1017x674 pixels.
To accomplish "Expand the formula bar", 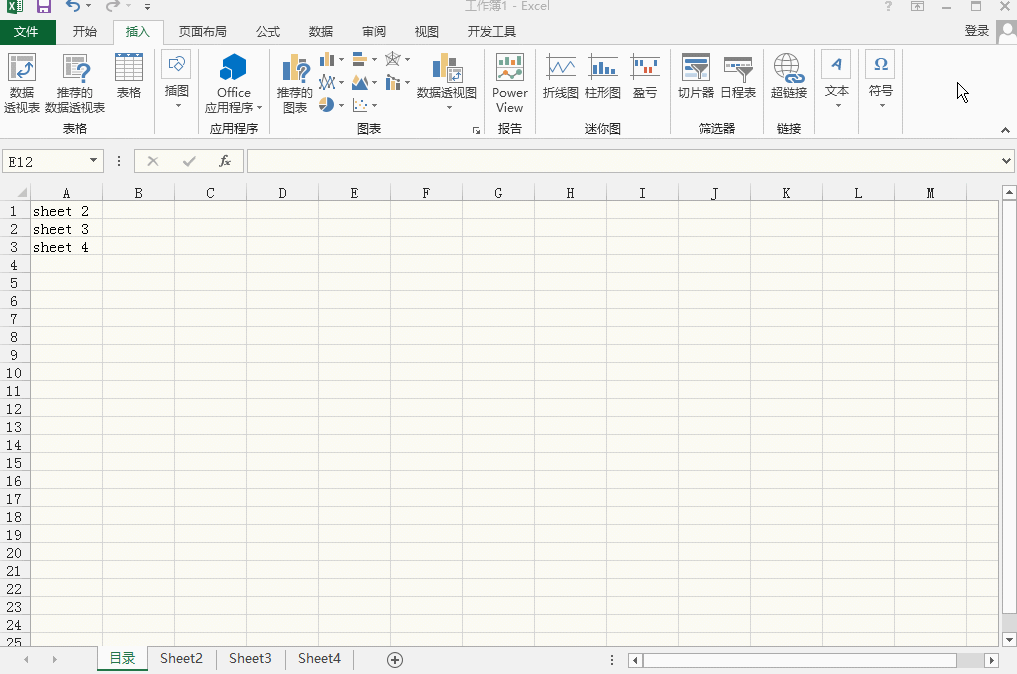I will tap(1007, 161).
